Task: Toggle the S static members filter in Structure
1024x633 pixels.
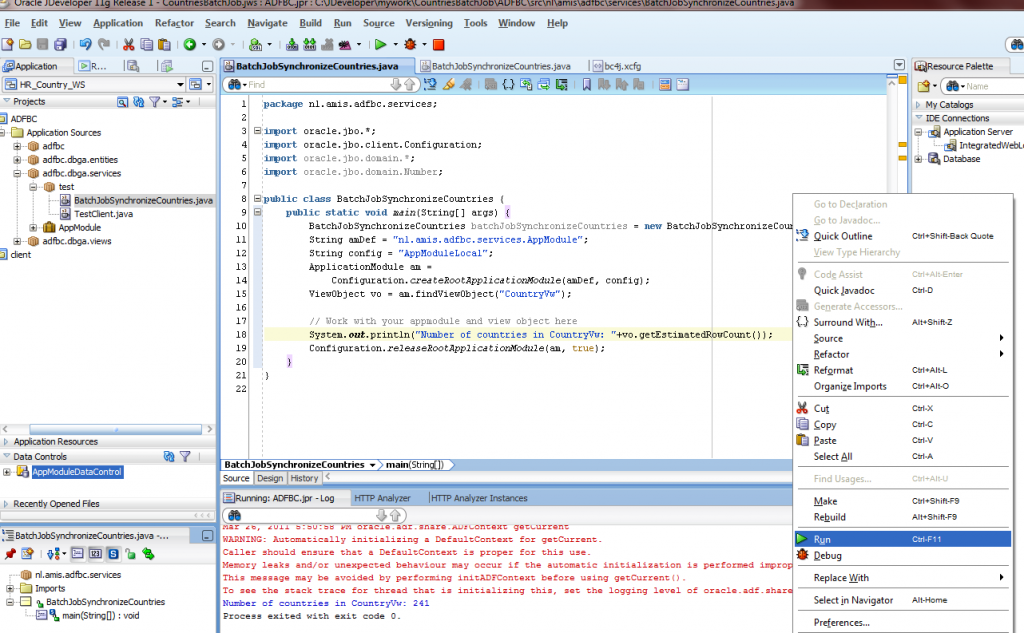Action: coord(114,553)
